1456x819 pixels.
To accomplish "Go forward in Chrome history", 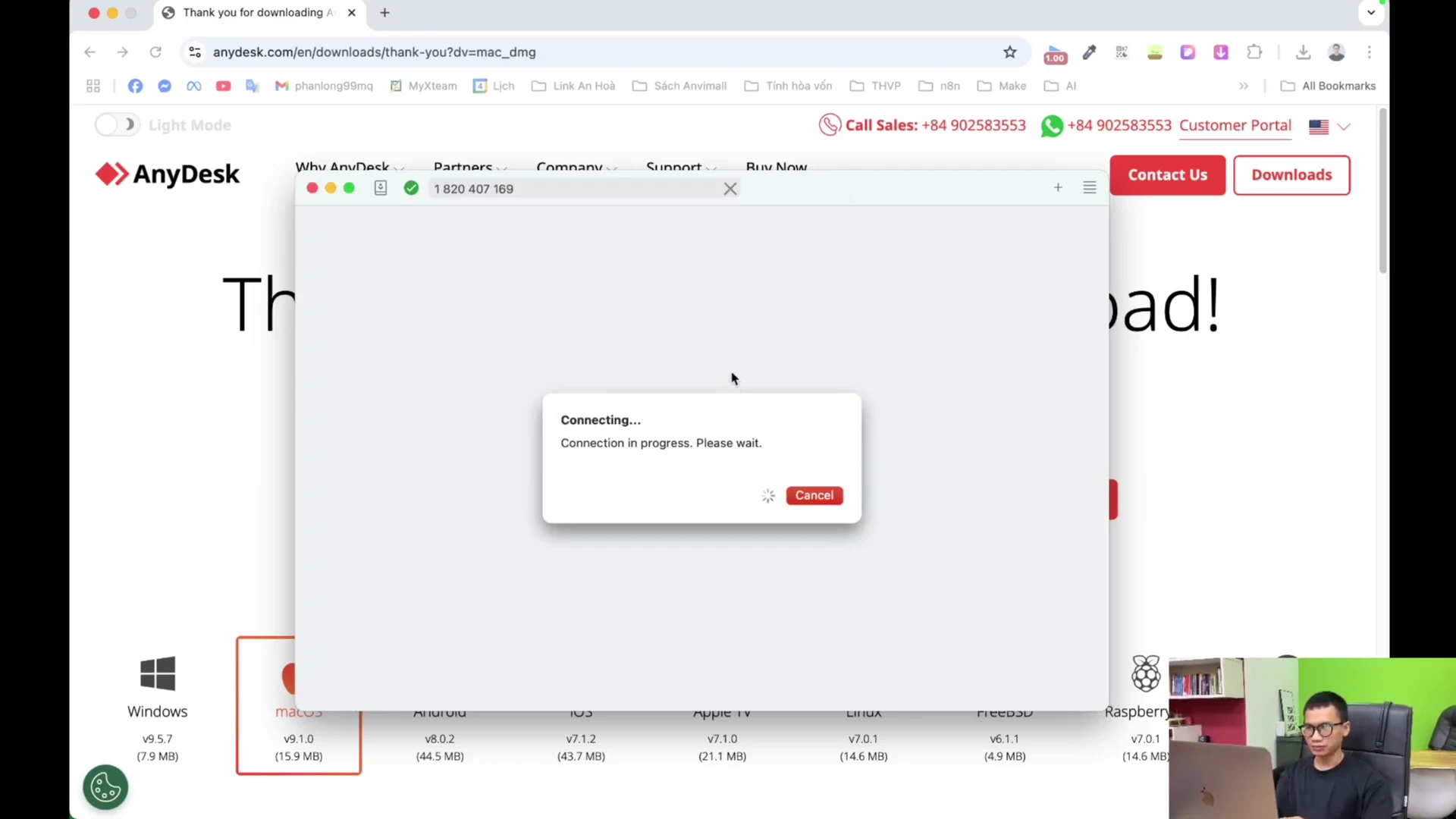I will (122, 52).
